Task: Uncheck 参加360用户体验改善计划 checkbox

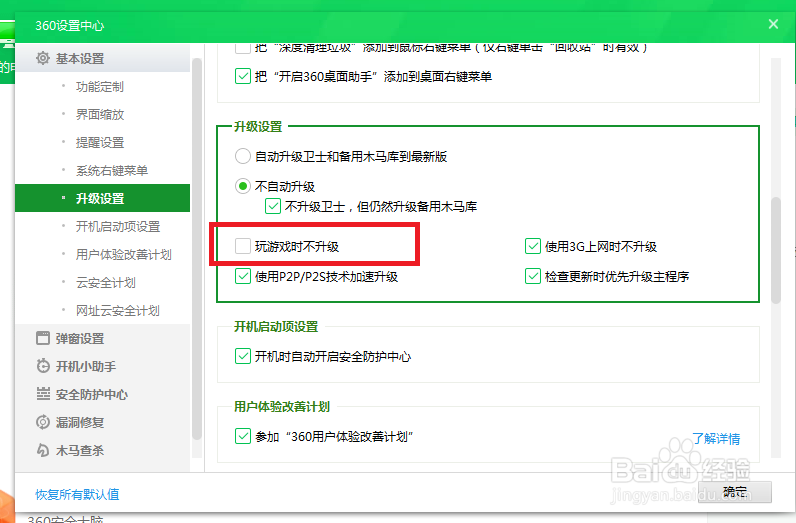Action: (243, 436)
